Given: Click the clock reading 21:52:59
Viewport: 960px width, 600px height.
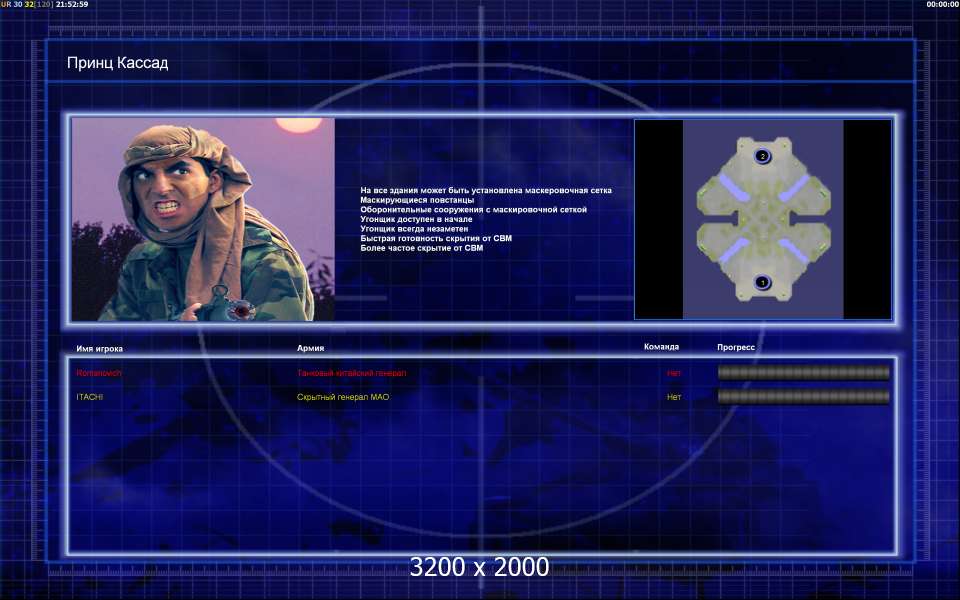Looking at the screenshot, I should coord(72,4).
